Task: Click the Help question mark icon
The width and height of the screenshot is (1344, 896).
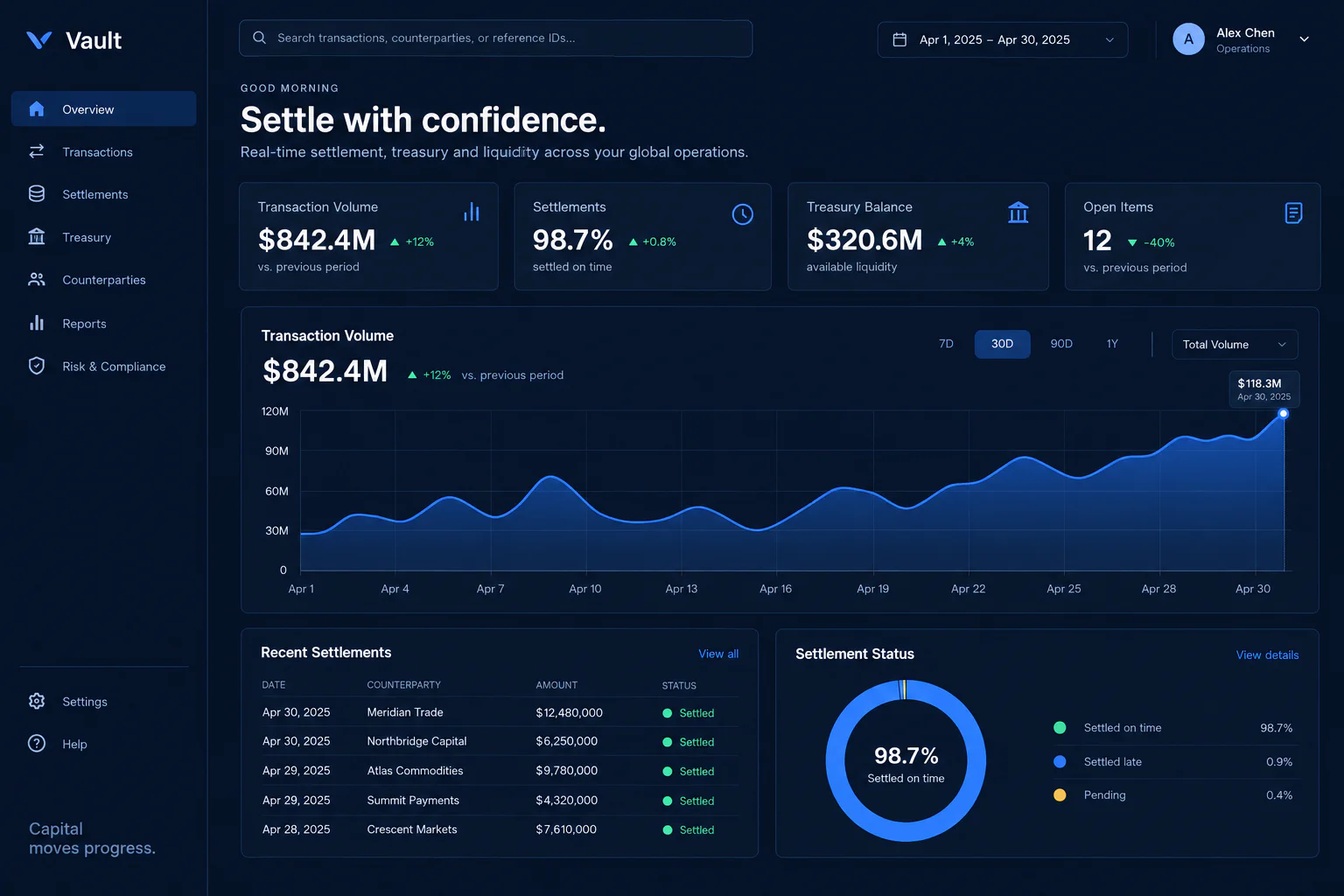Action: (37, 744)
